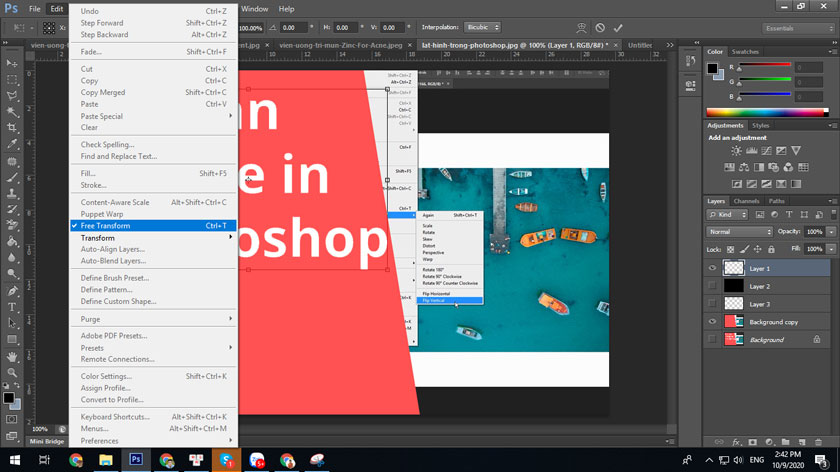The height and width of the screenshot is (472, 840).
Task: Open the Opacity slider arrow
Action: [831, 232]
